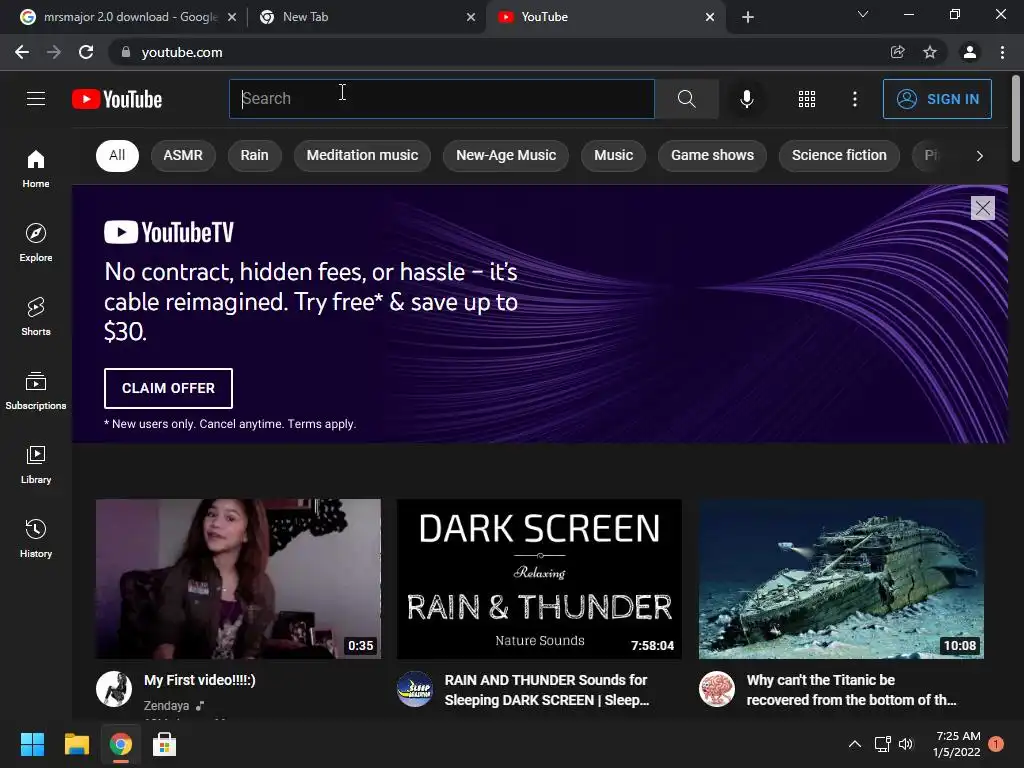Select the Game shows chip
Viewport: 1024px width, 768px height.
click(x=712, y=155)
